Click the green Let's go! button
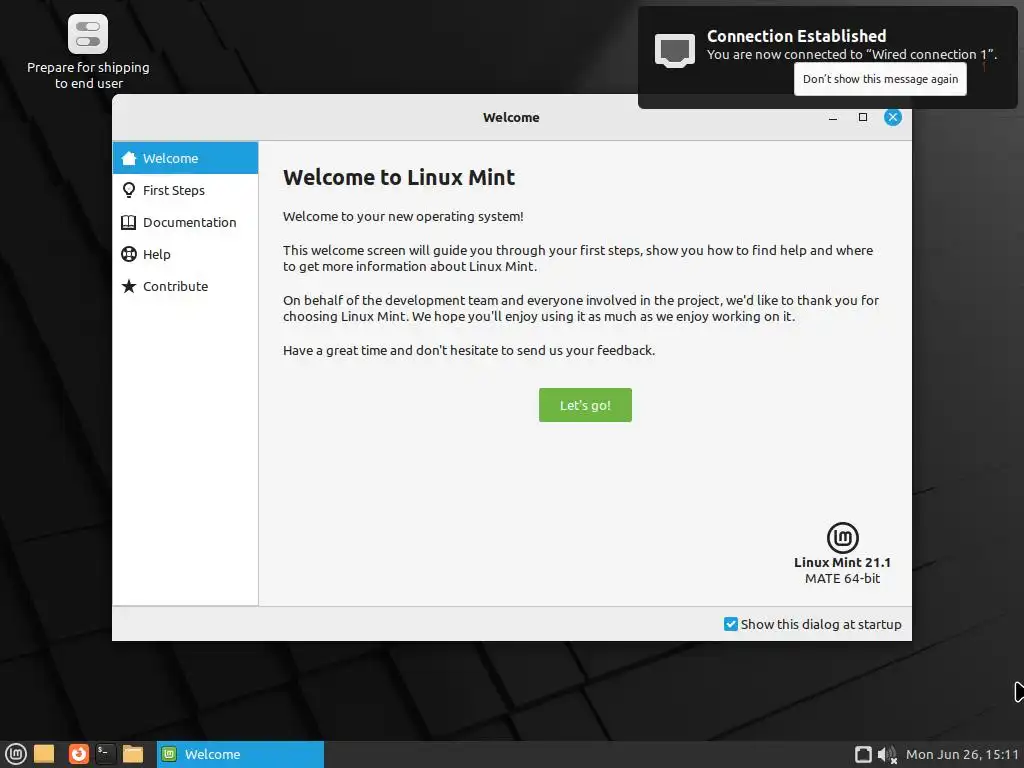Screen dimensions: 1024x768 [x=585, y=405]
